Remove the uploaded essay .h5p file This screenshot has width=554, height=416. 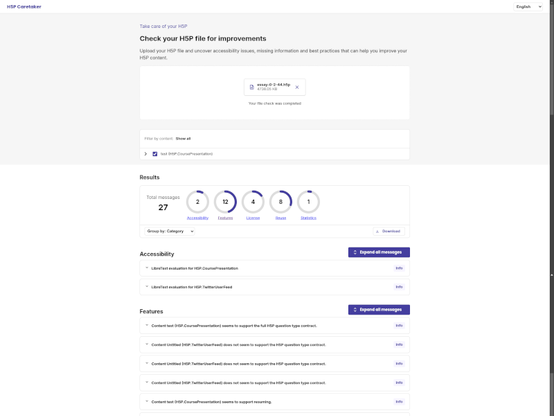297,87
